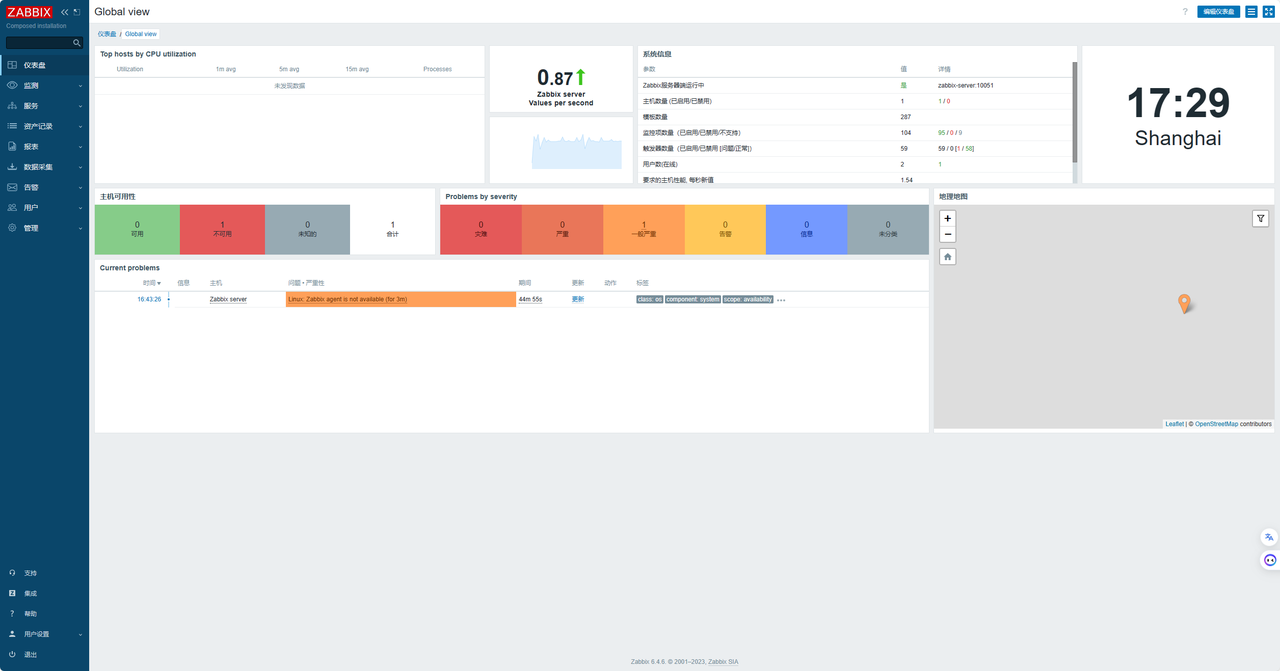The width and height of the screenshot is (1280, 671).
Task: Sort problems by 时间 column header
Action: click(x=151, y=283)
